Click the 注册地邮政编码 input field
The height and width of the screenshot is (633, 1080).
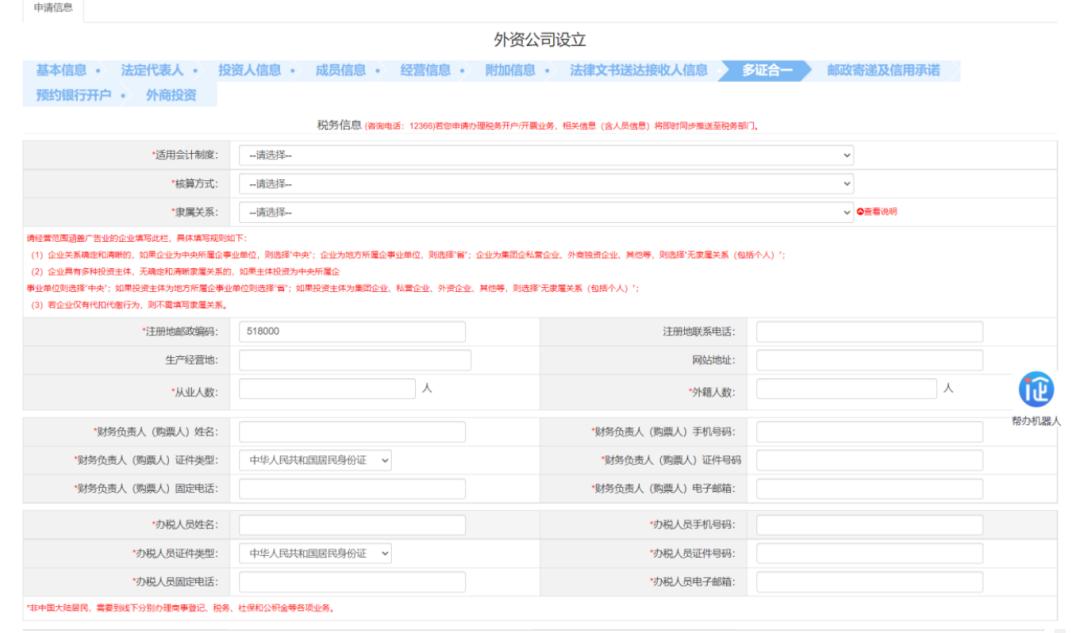tap(352, 331)
